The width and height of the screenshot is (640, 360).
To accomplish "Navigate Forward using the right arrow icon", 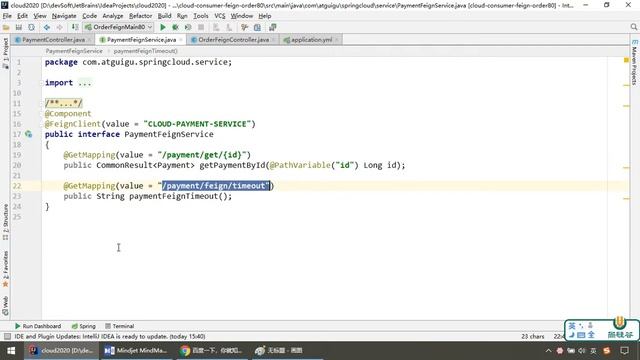I will tap(60, 27).
